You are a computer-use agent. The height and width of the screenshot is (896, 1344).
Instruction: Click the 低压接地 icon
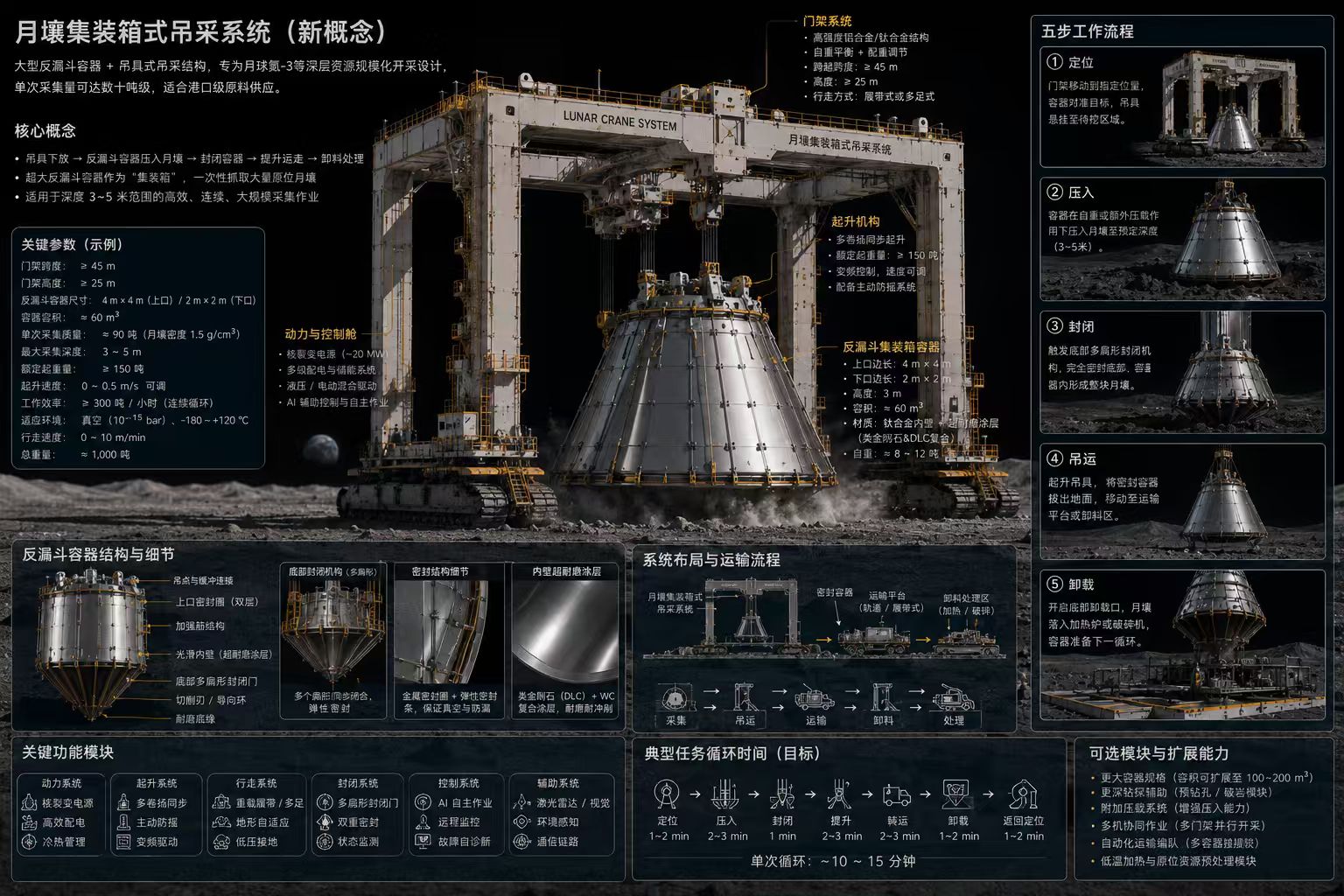(x=220, y=842)
